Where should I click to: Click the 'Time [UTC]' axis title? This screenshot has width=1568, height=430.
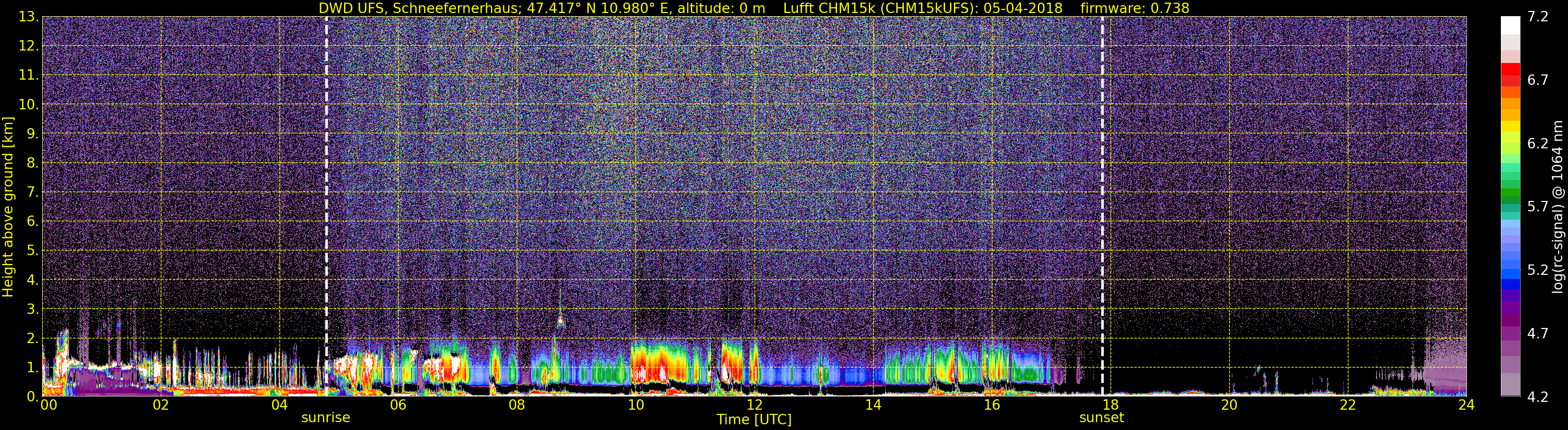tap(754, 419)
